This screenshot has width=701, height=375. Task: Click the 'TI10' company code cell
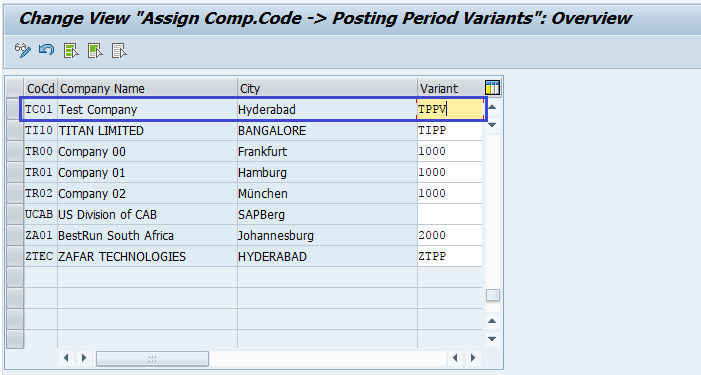pyautogui.click(x=41, y=131)
